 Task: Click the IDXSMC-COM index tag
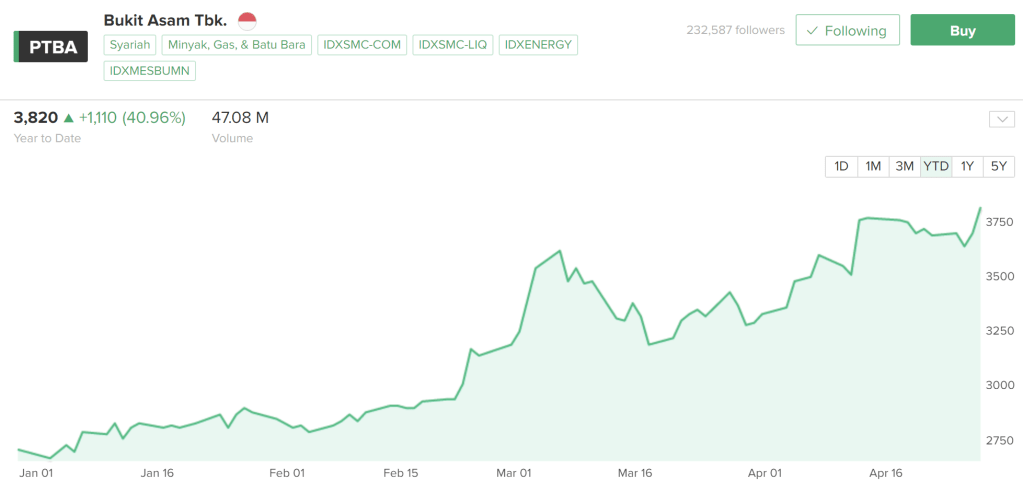pos(361,45)
